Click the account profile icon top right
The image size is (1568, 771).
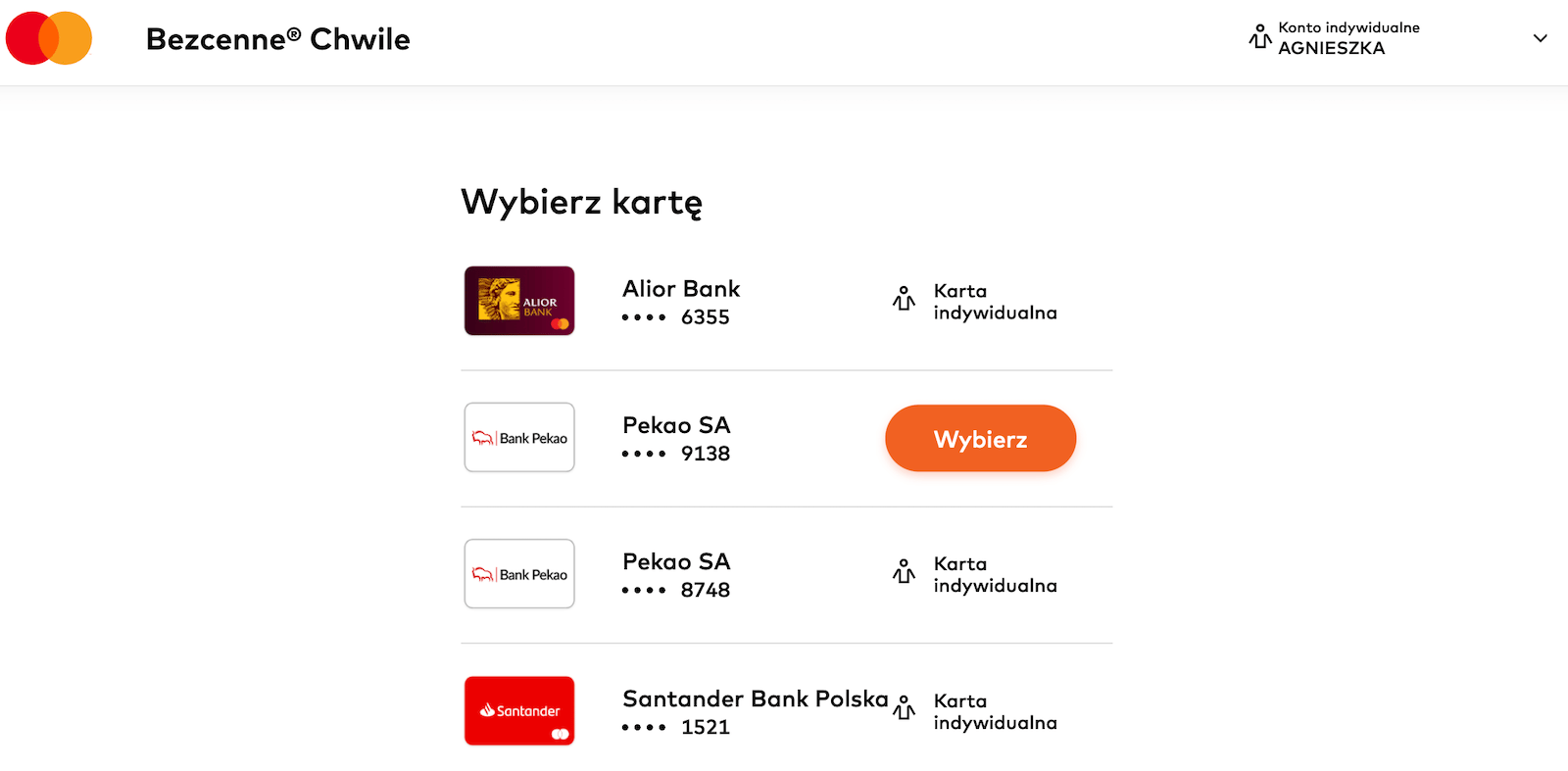[x=1260, y=37]
